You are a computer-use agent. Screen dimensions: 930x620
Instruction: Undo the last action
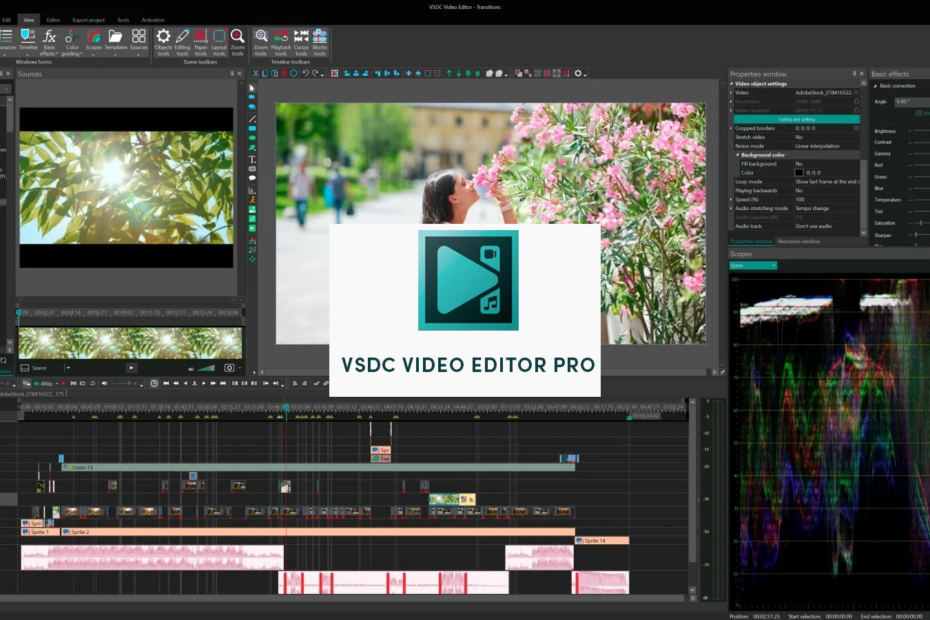tap(305, 74)
